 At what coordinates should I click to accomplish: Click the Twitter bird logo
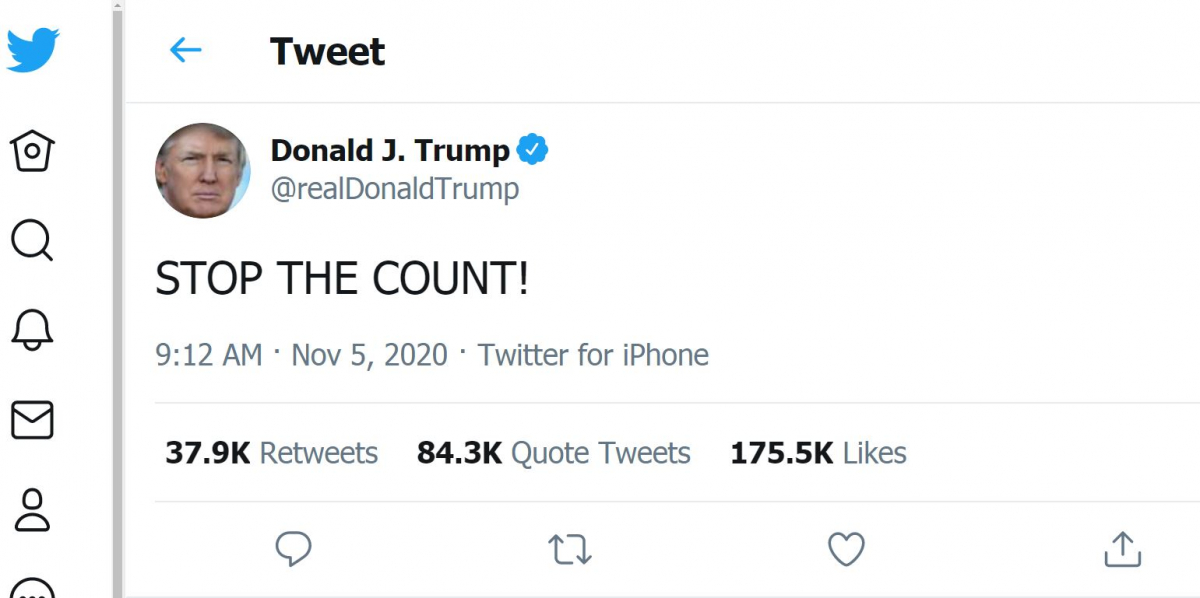click(32, 50)
